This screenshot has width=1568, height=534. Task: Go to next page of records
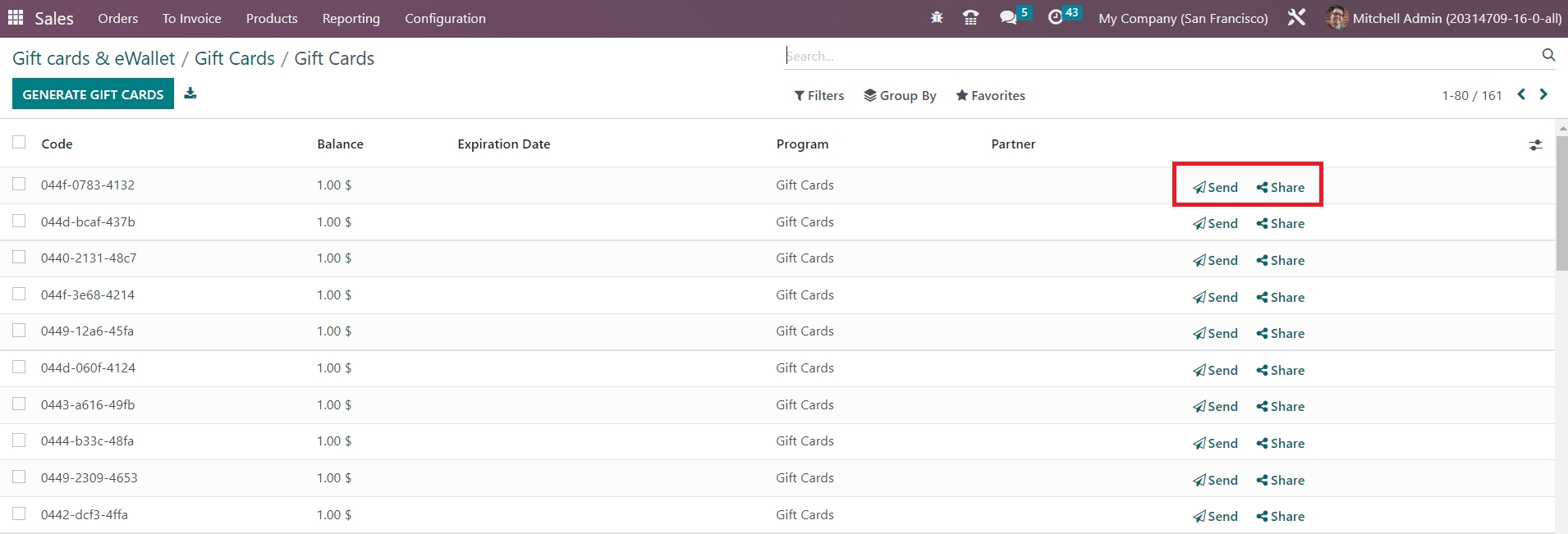[1543, 94]
